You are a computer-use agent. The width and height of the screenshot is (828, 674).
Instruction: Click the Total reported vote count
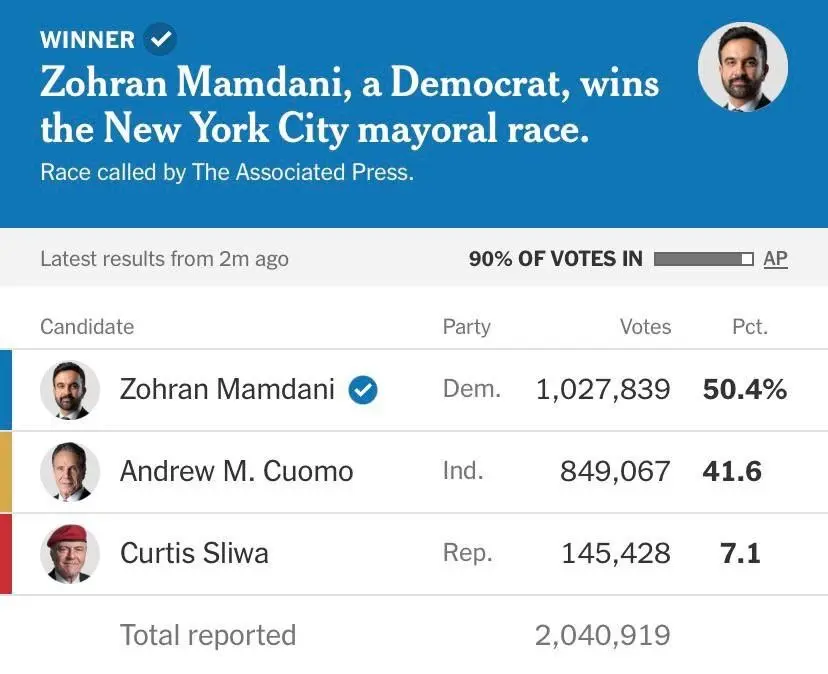coord(602,636)
